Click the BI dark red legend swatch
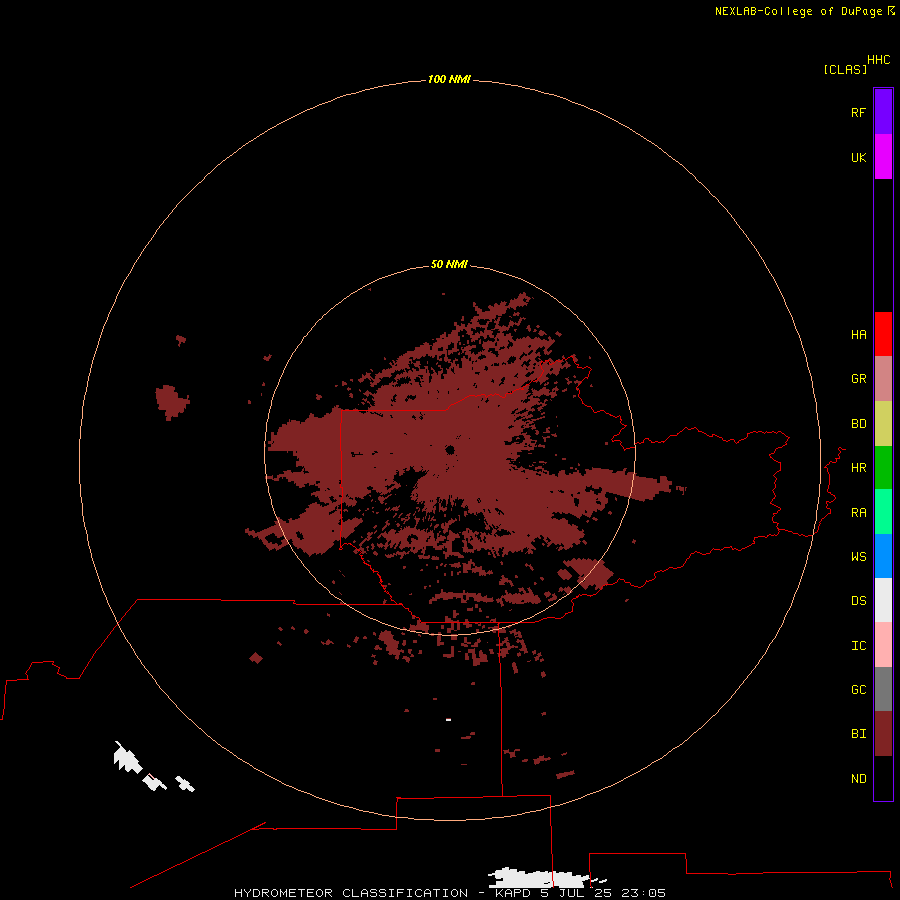This screenshot has width=900, height=900. coord(883,734)
